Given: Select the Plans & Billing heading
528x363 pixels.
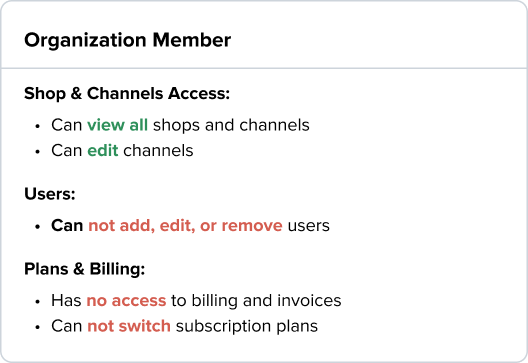Looking at the screenshot, I should click(85, 269).
